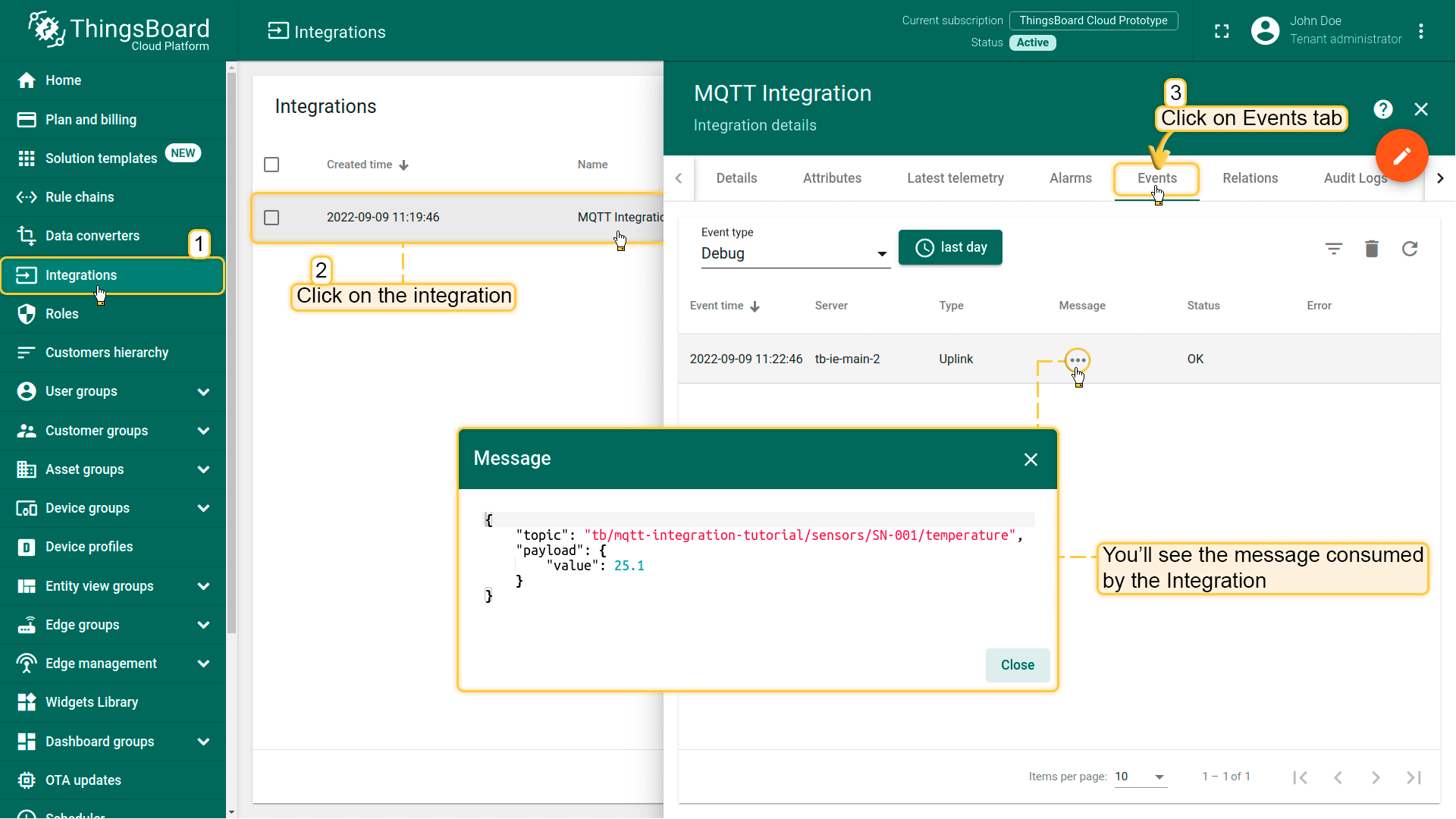Click Close button in Message dialog
The height and width of the screenshot is (819, 1456).
point(1017,665)
